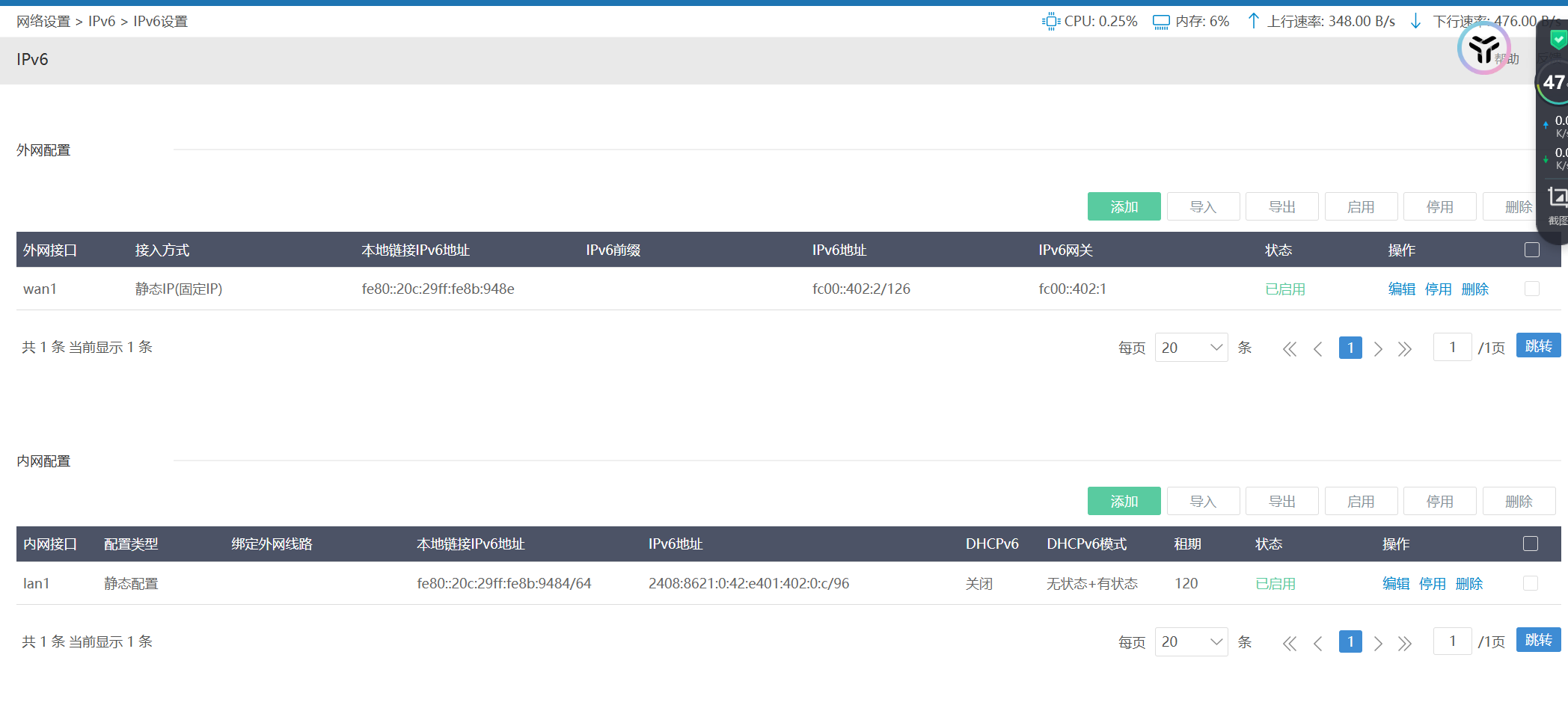Go to previous page in LAN table pagination
The image size is (1568, 711).
pyautogui.click(x=1318, y=643)
